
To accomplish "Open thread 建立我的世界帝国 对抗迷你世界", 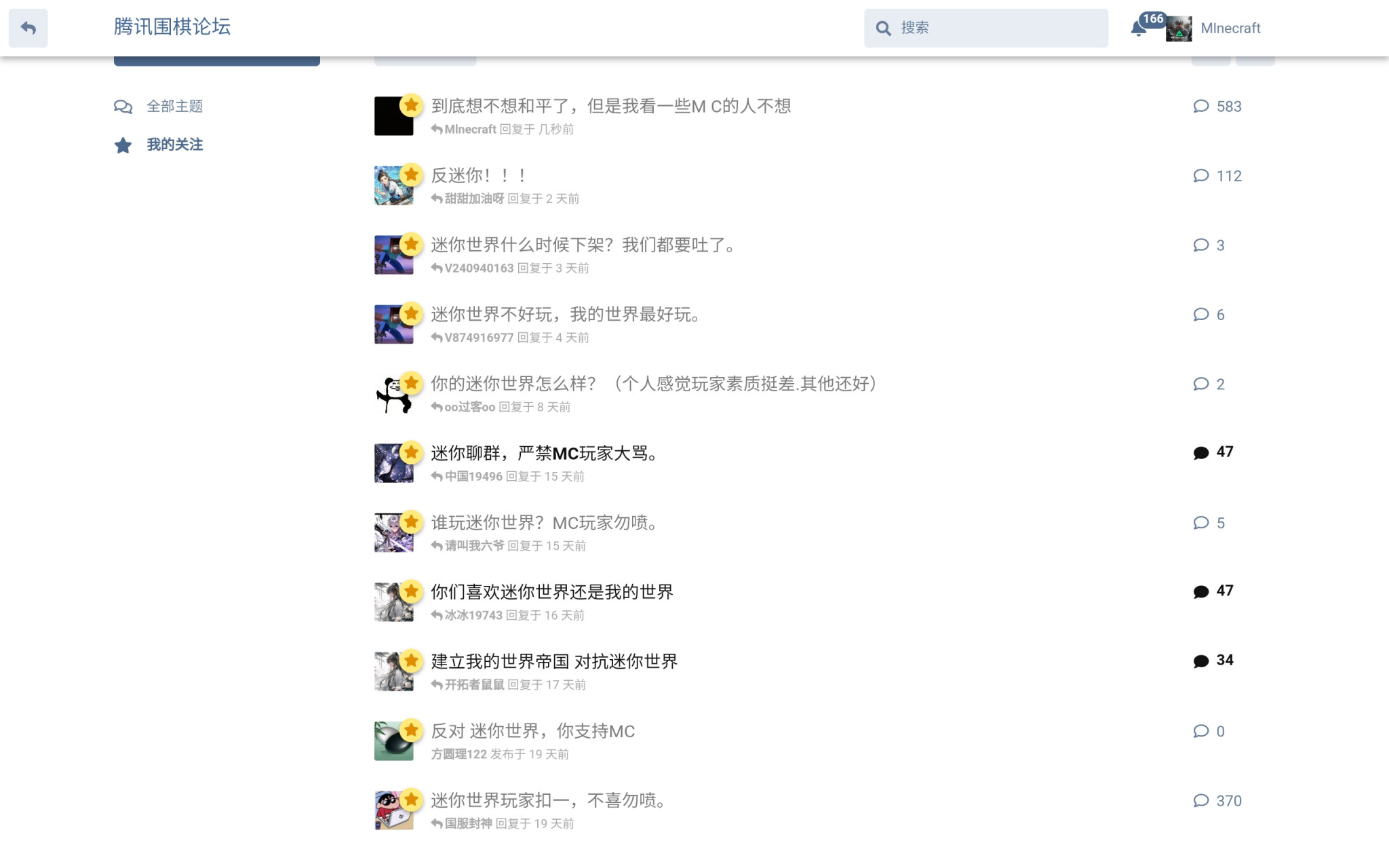I will click(554, 661).
